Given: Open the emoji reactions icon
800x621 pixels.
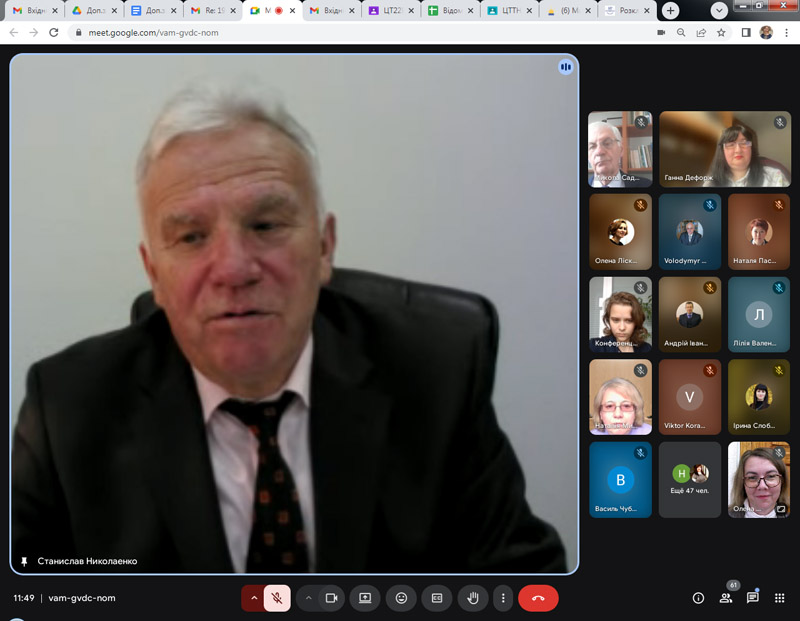Looking at the screenshot, I should coord(402,598).
